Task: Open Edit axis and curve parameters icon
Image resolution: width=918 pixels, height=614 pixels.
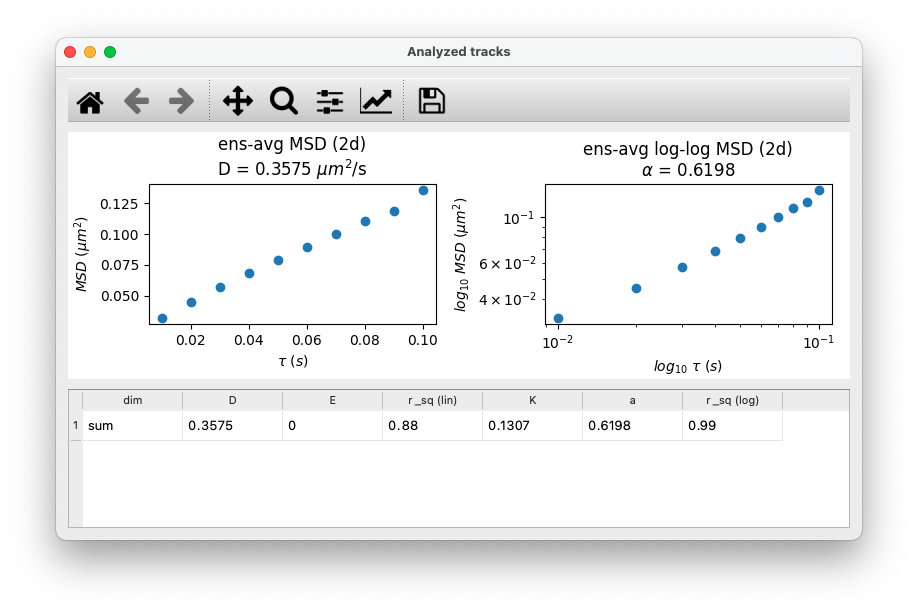Action: (x=376, y=101)
